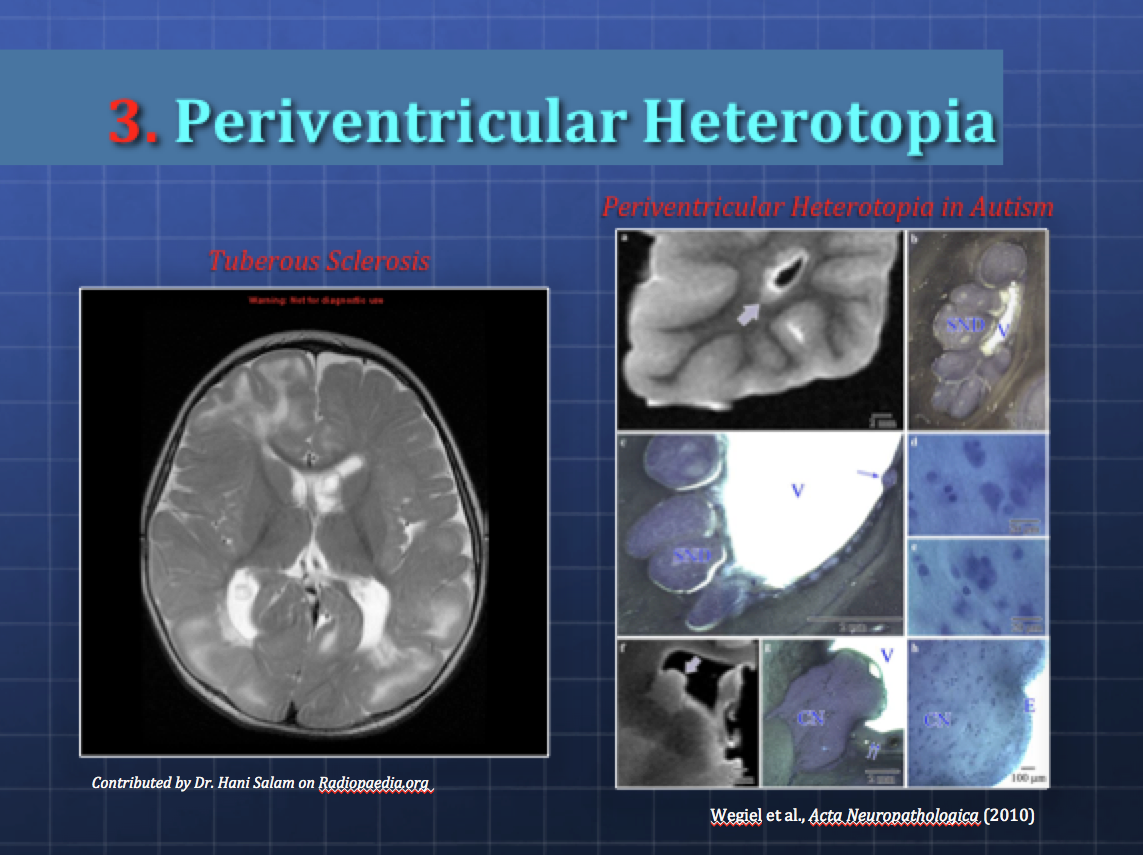Screen dimensions: 1143x855
Task: Click the white arrow in panel a
Action: pos(748,315)
